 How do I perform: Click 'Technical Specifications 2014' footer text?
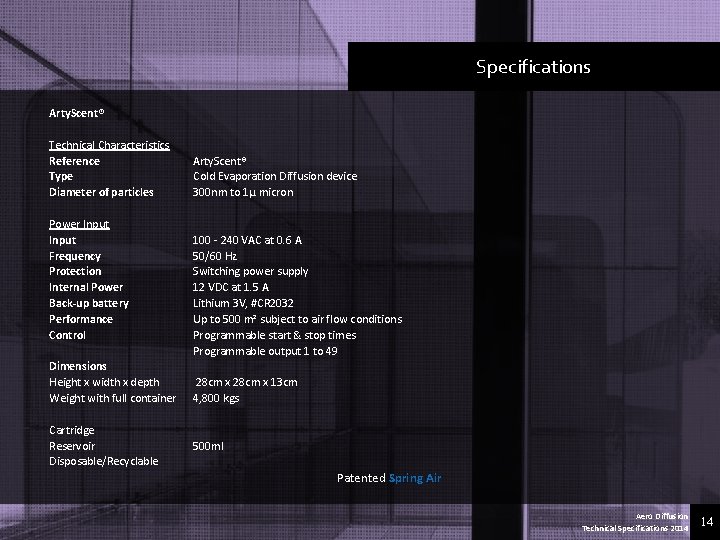[x=635, y=529]
